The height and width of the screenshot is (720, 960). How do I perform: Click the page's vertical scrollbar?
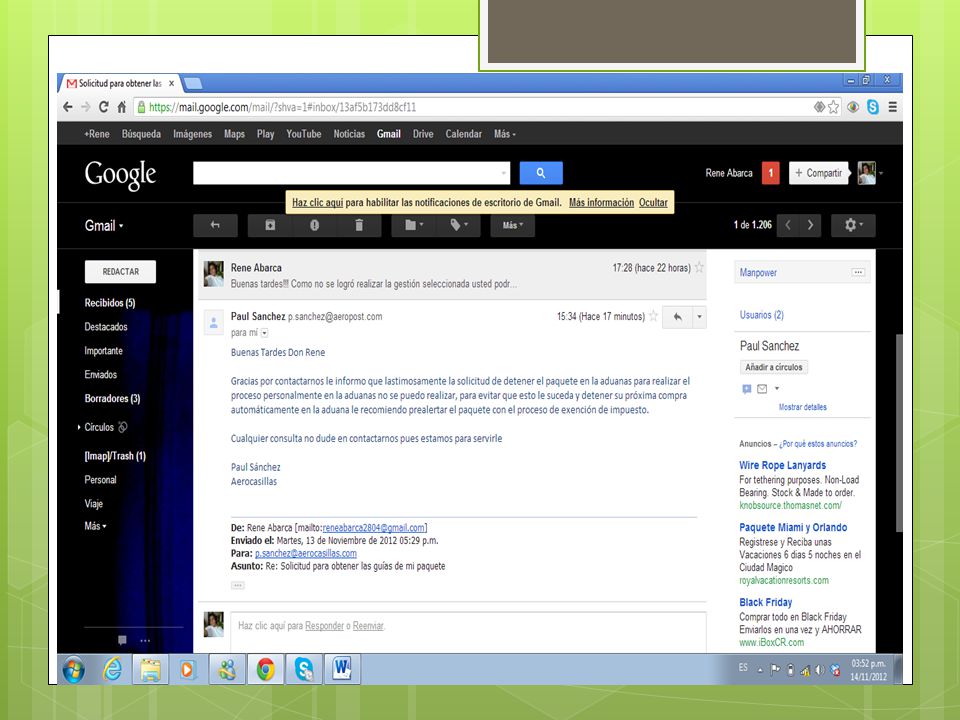(898, 433)
